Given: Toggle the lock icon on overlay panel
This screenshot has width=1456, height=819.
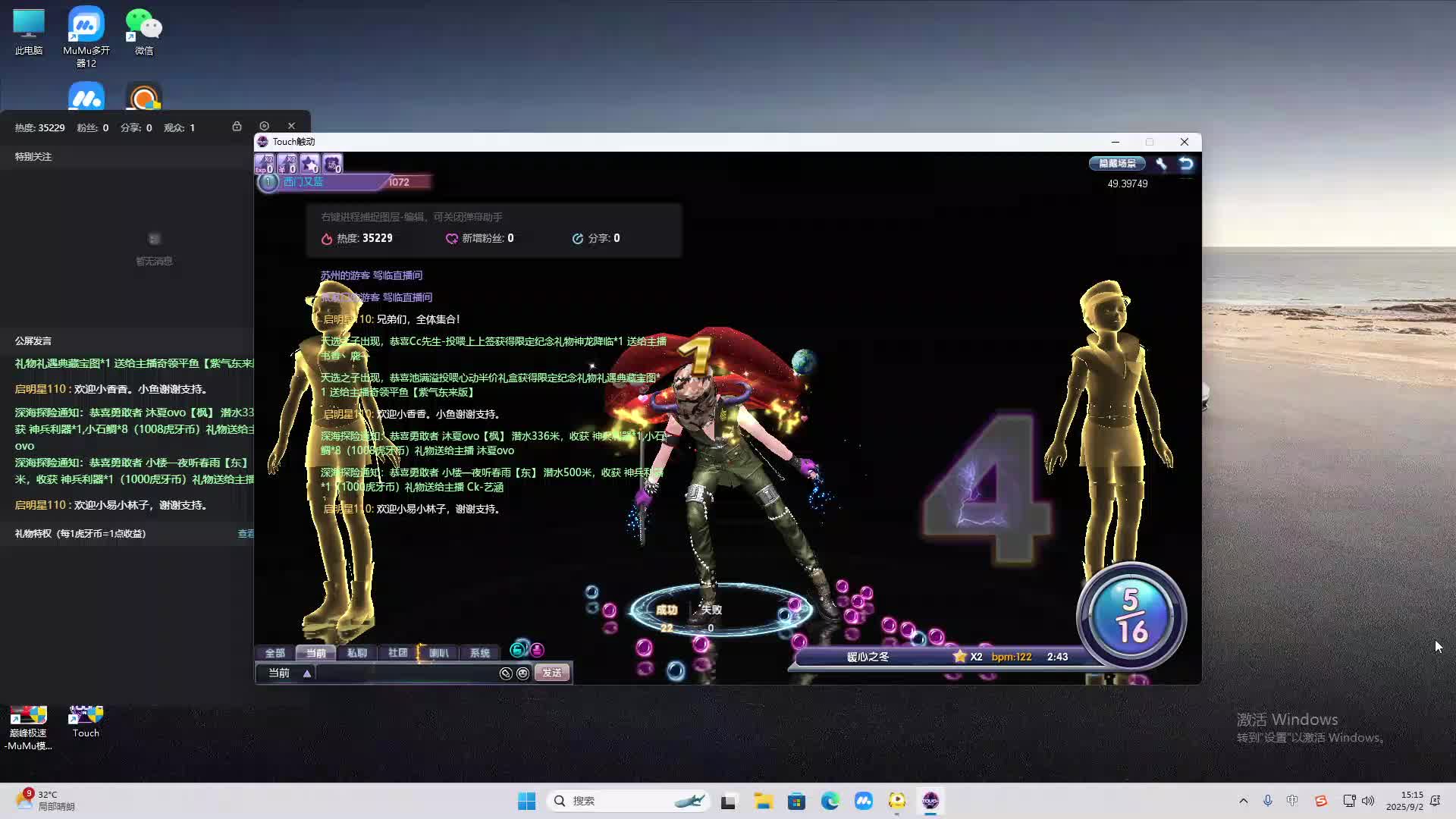Looking at the screenshot, I should pos(237,127).
